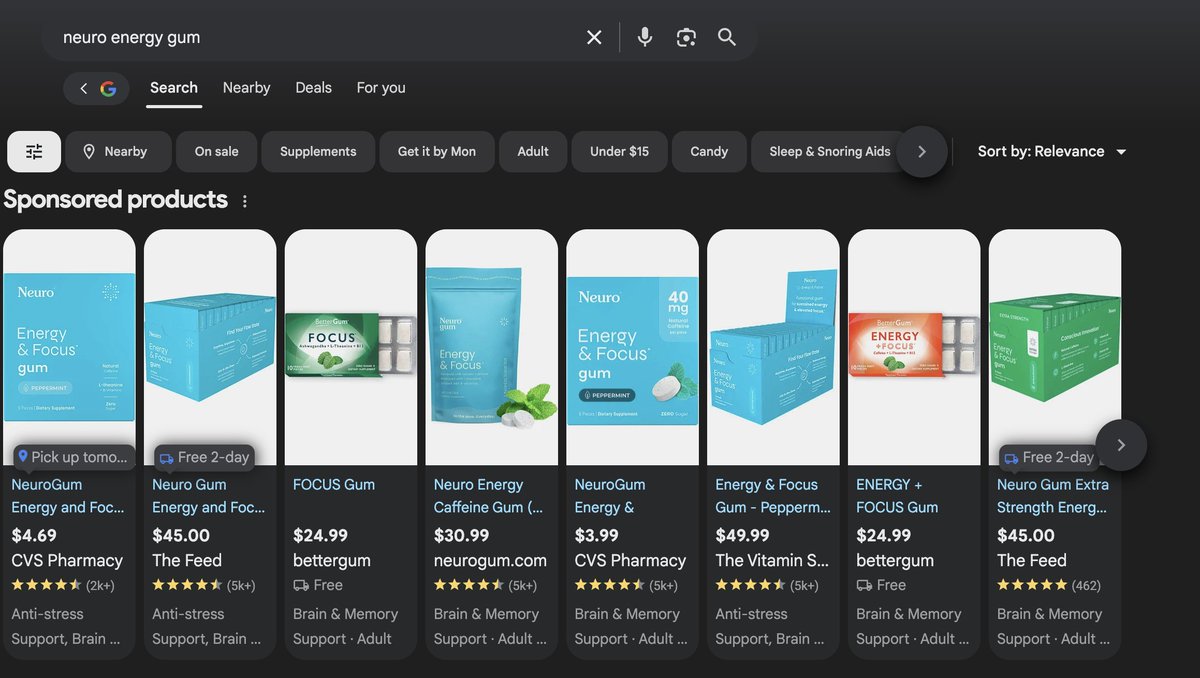The image size is (1200, 678).
Task: Submit search with magnifying glass icon
Action: click(727, 37)
